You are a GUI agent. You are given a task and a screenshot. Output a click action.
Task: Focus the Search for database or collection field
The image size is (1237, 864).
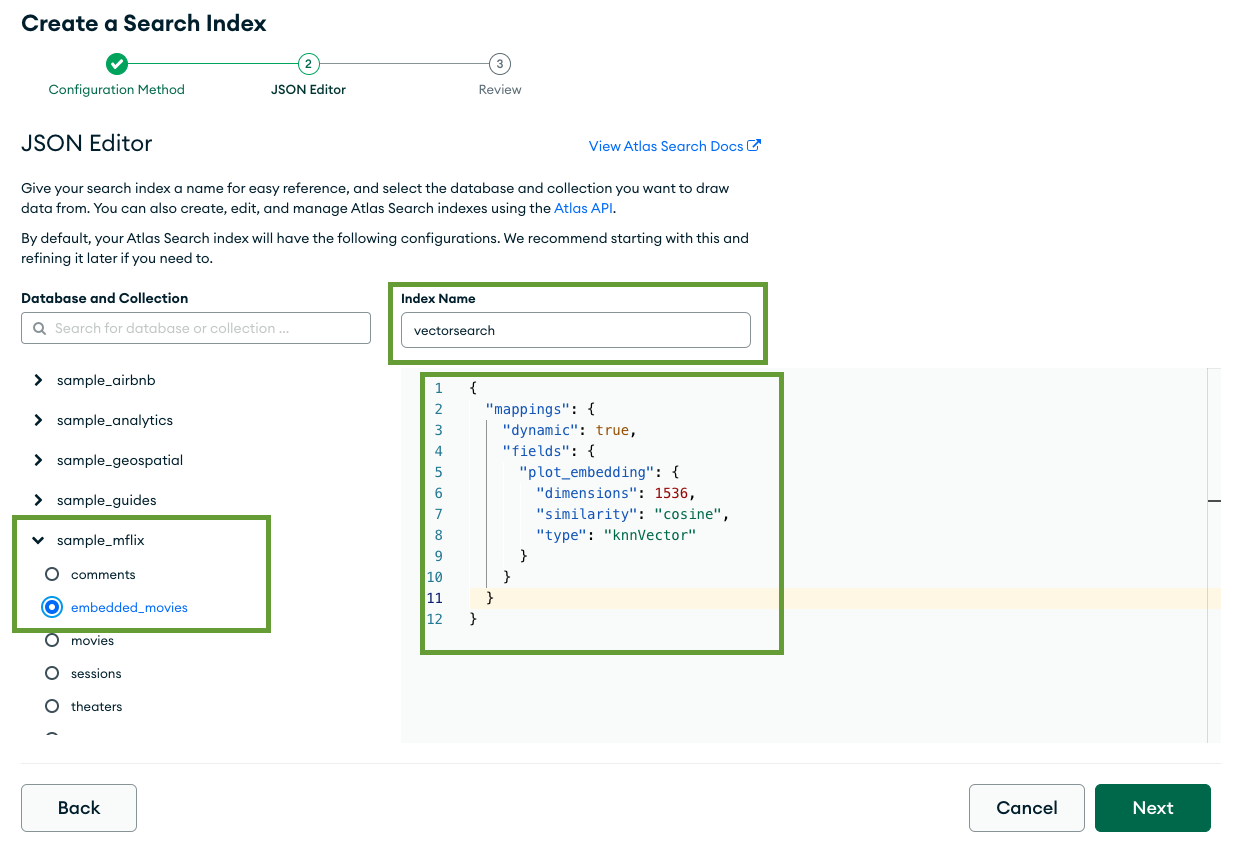point(196,328)
